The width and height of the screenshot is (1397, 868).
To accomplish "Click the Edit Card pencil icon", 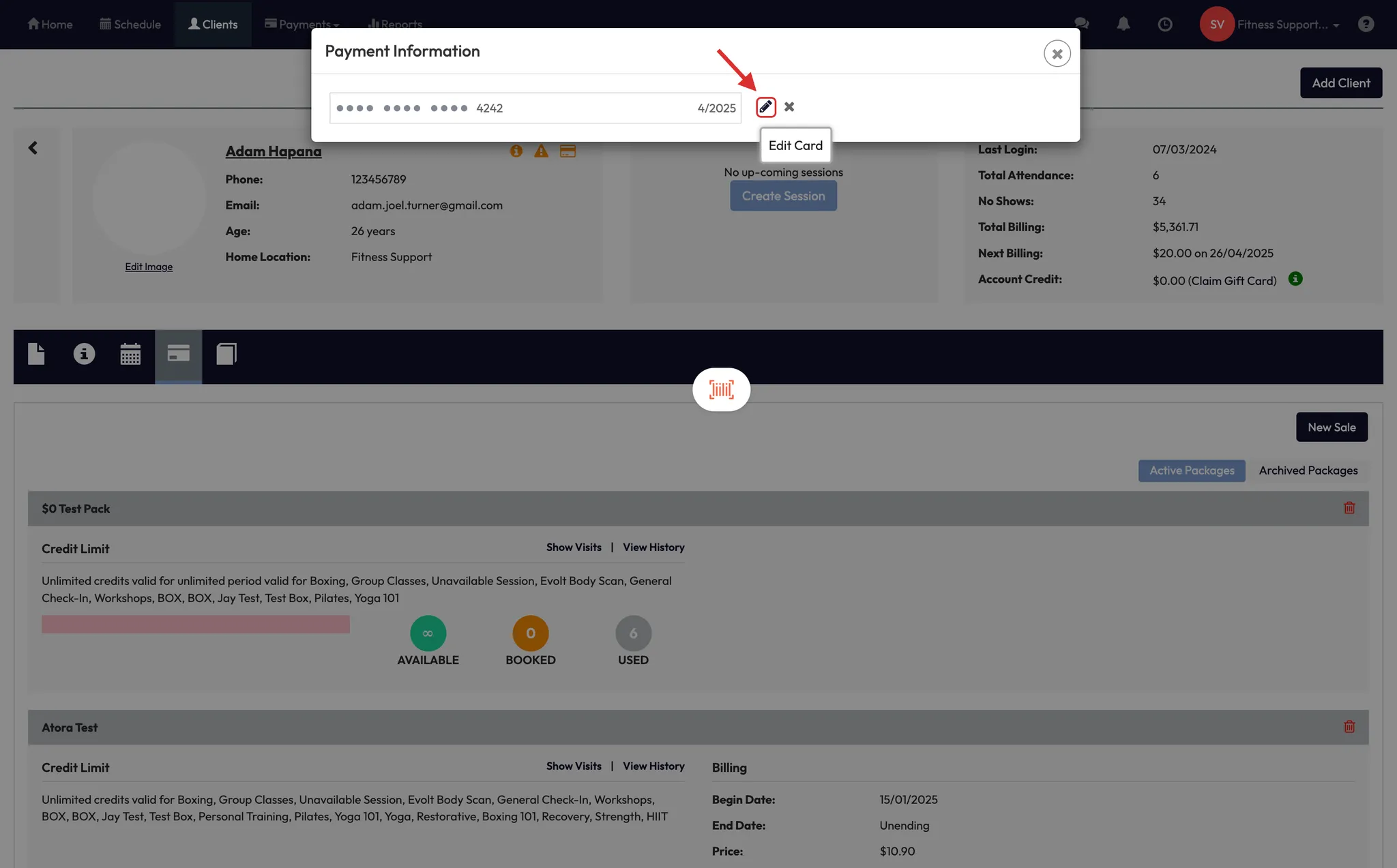I will [x=765, y=107].
